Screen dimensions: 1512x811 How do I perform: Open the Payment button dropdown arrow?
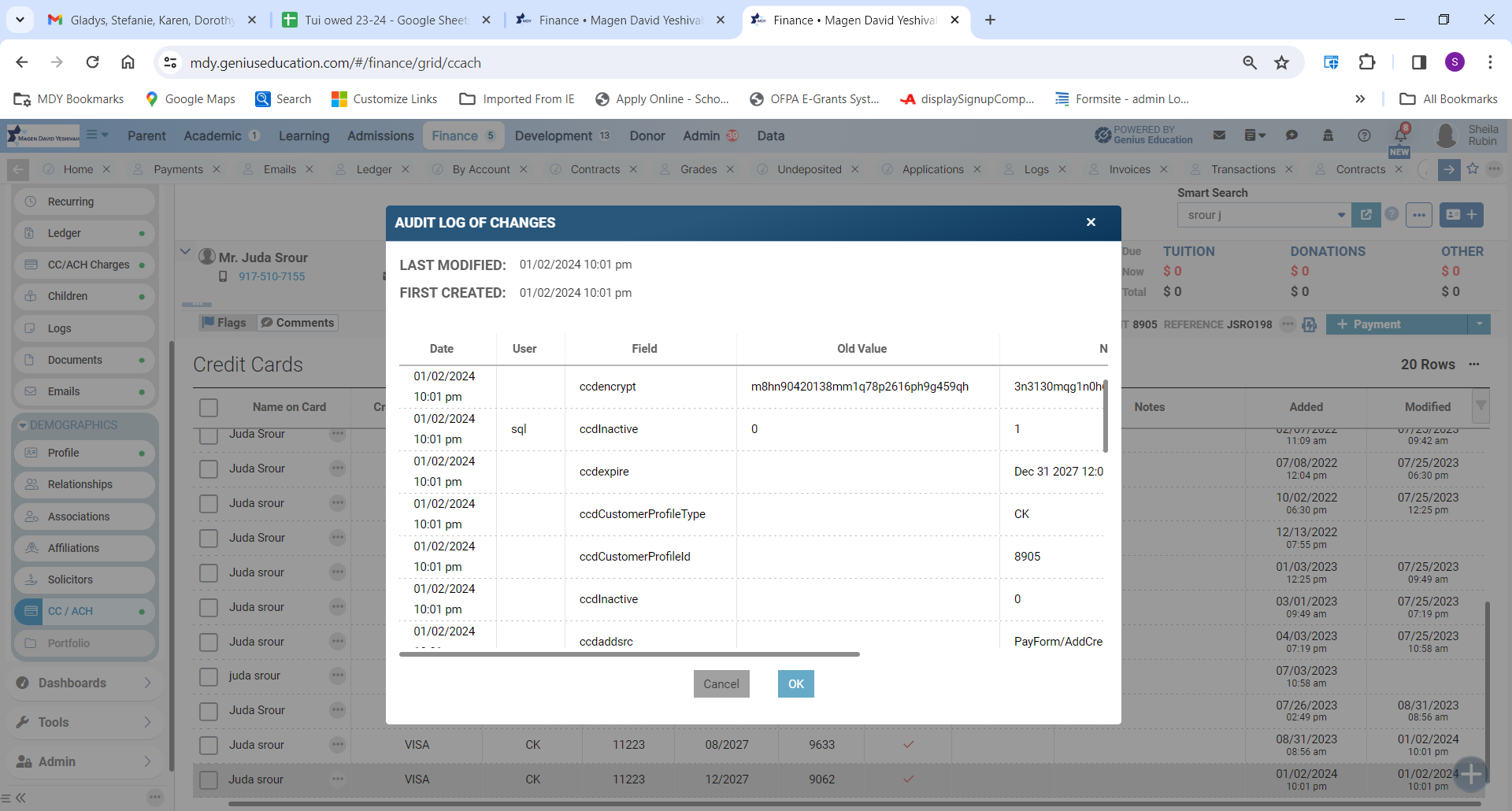point(1480,324)
